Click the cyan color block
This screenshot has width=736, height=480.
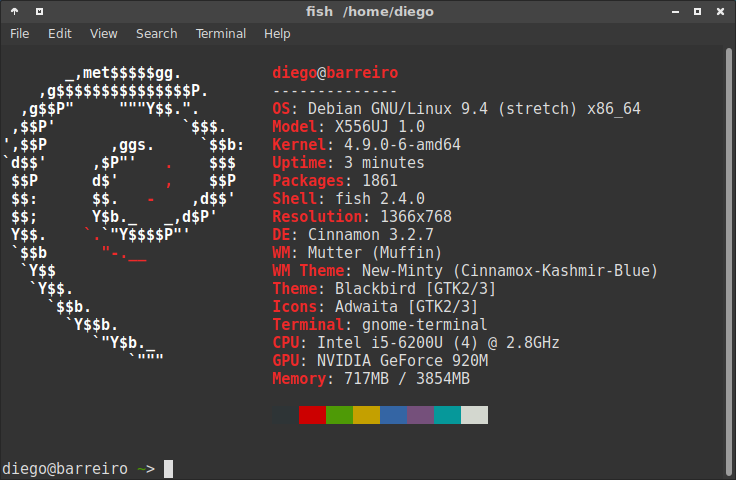447,415
